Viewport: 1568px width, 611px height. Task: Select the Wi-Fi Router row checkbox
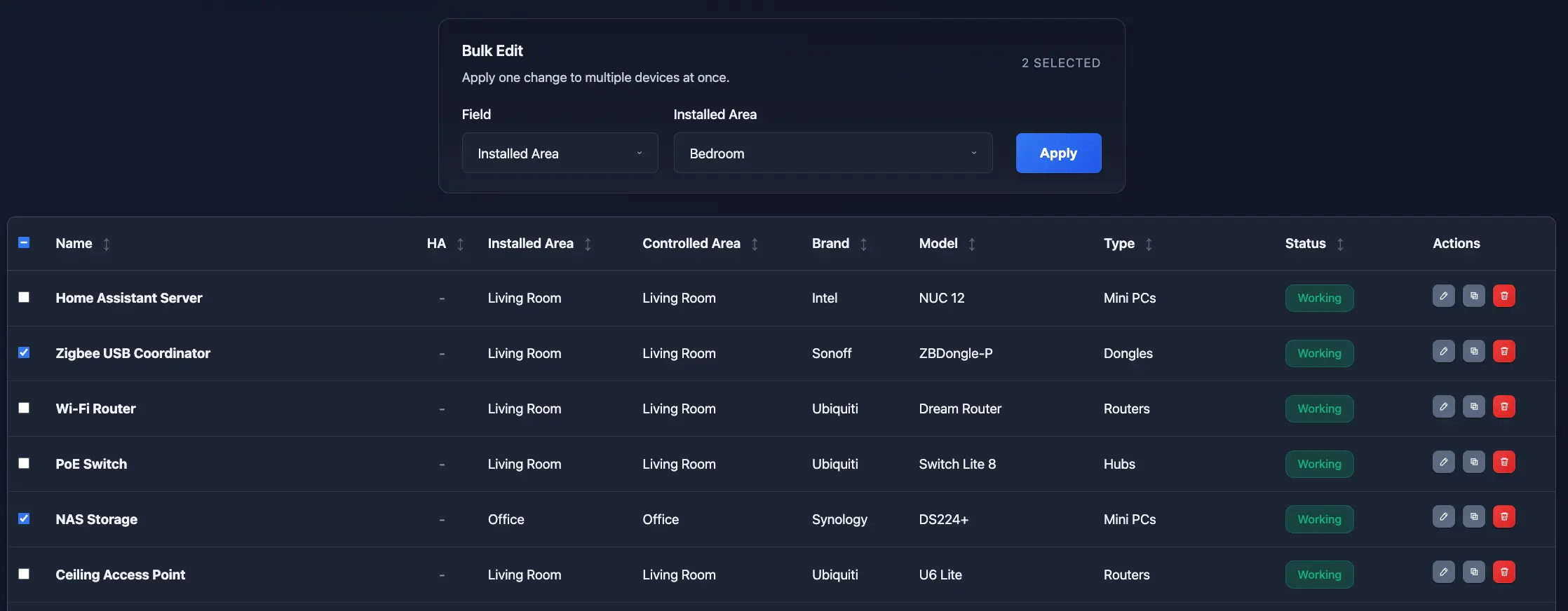[x=24, y=408]
